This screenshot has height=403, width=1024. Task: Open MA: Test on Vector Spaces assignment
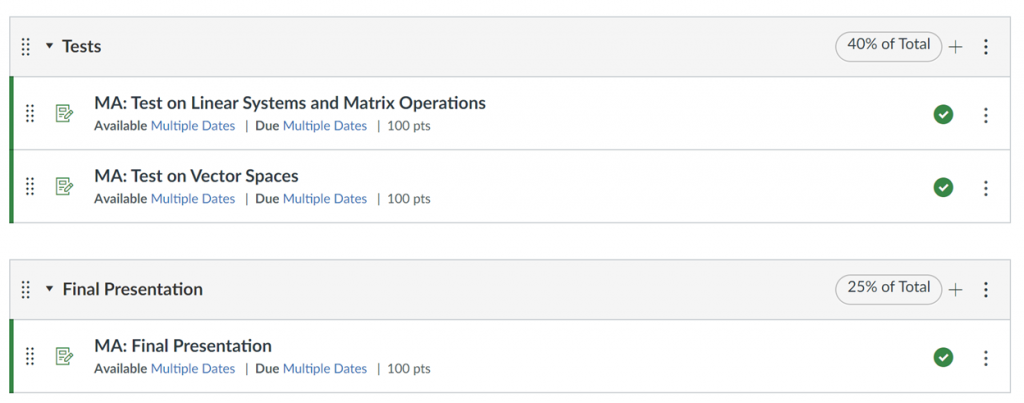[196, 176]
